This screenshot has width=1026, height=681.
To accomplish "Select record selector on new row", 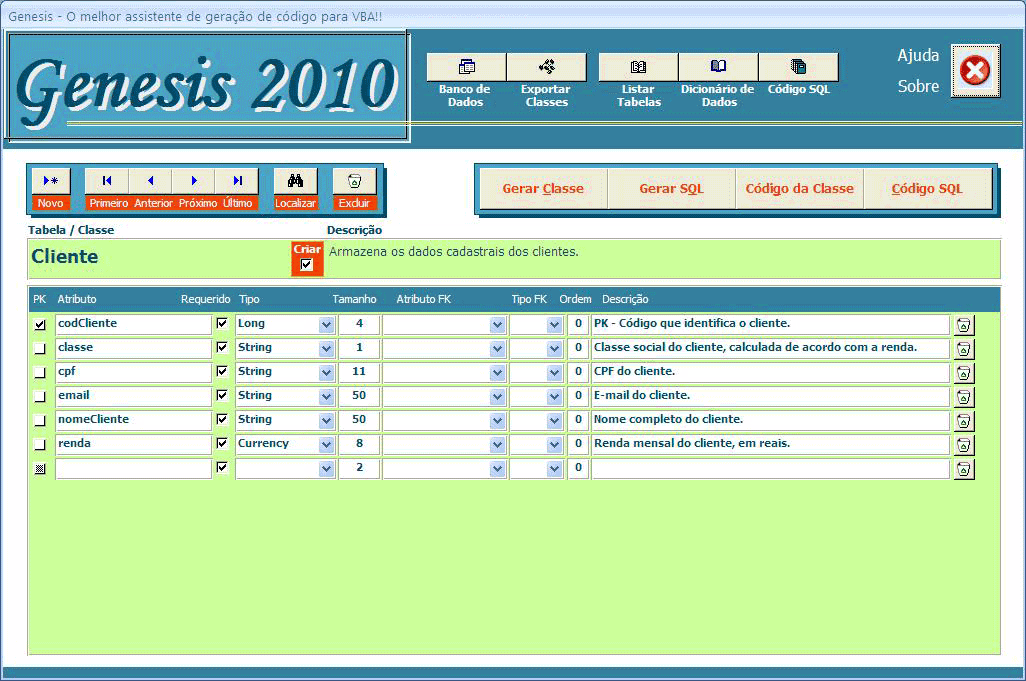I will [x=40, y=469].
